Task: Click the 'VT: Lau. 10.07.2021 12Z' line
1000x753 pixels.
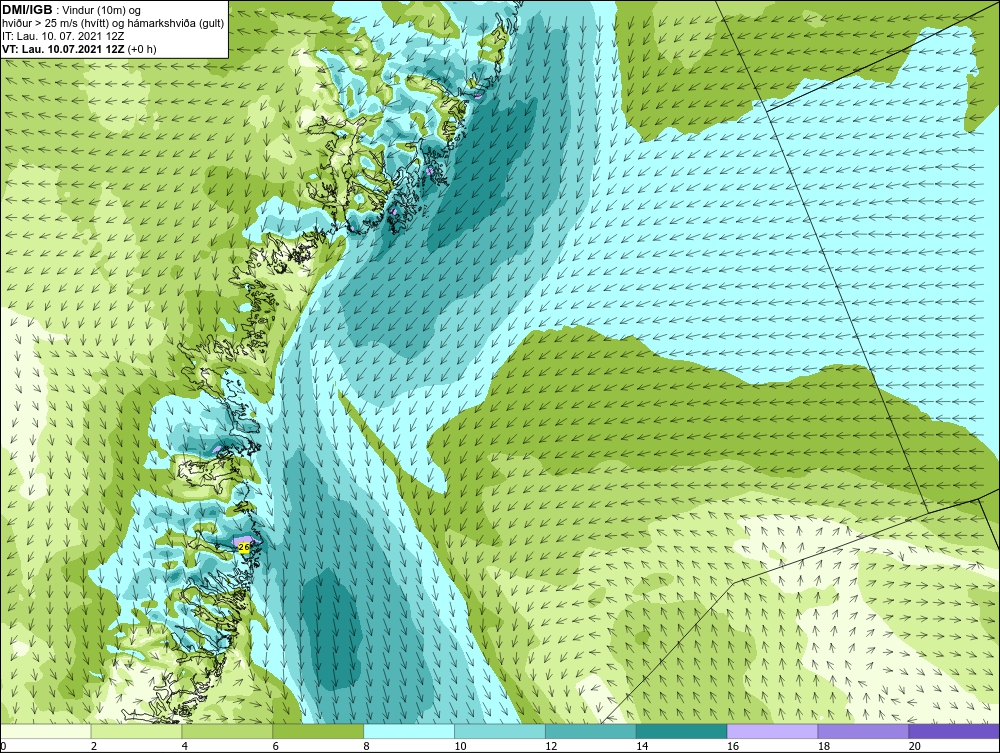Action: click(64, 49)
